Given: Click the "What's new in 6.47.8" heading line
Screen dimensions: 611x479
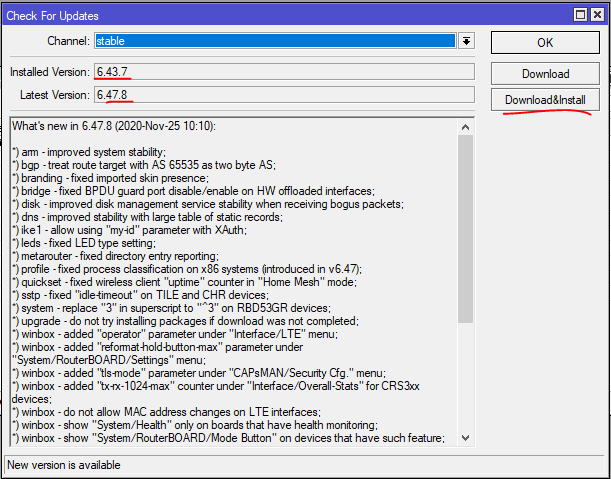Looking at the screenshot, I should click(113, 126).
